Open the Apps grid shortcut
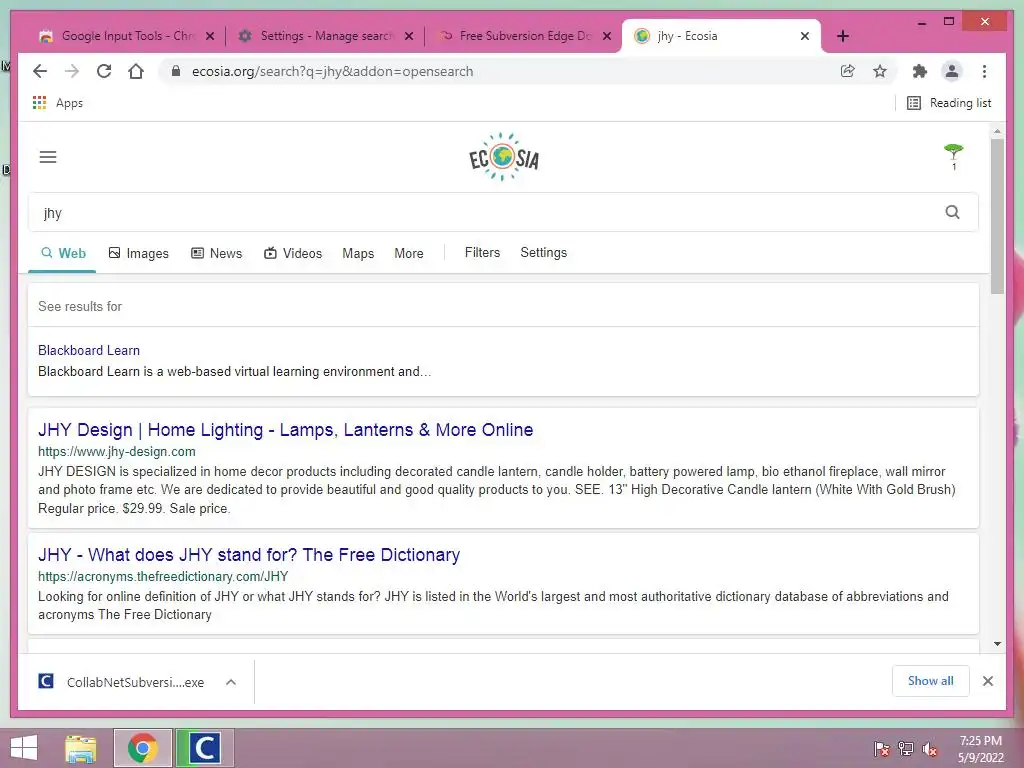1024x768 pixels. [57, 103]
